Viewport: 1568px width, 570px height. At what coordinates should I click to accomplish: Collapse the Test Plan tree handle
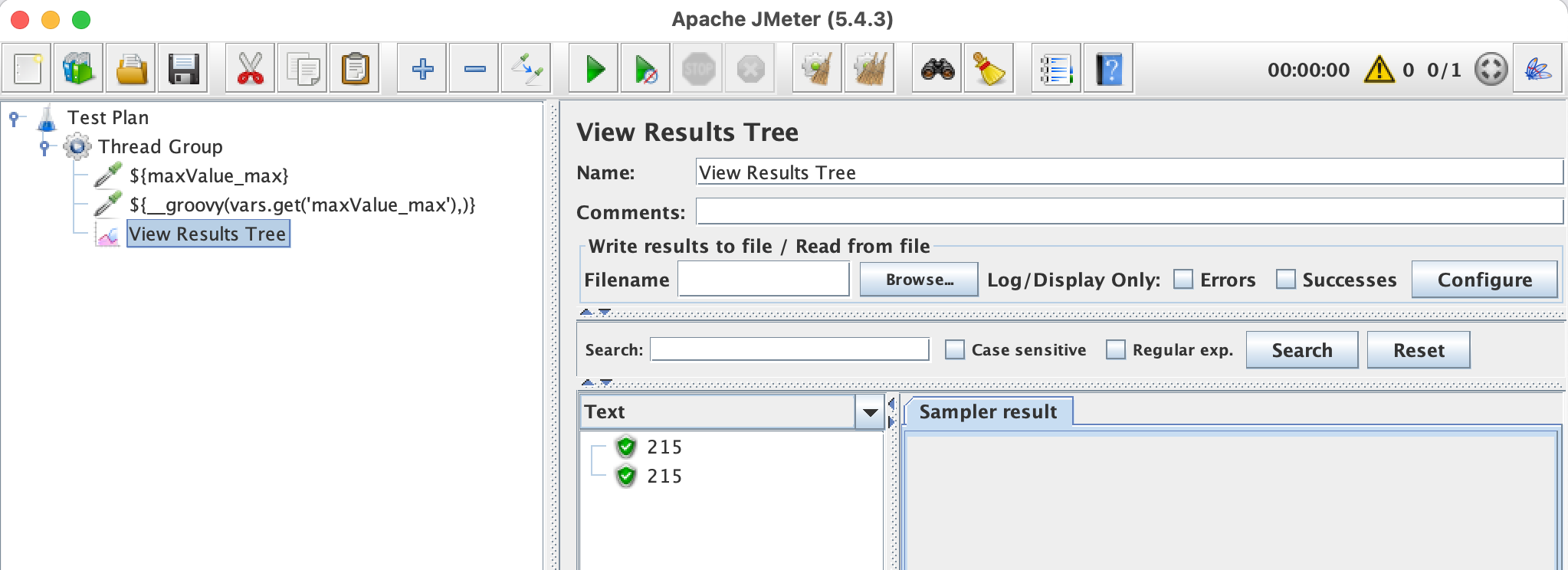tap(14, 118)
